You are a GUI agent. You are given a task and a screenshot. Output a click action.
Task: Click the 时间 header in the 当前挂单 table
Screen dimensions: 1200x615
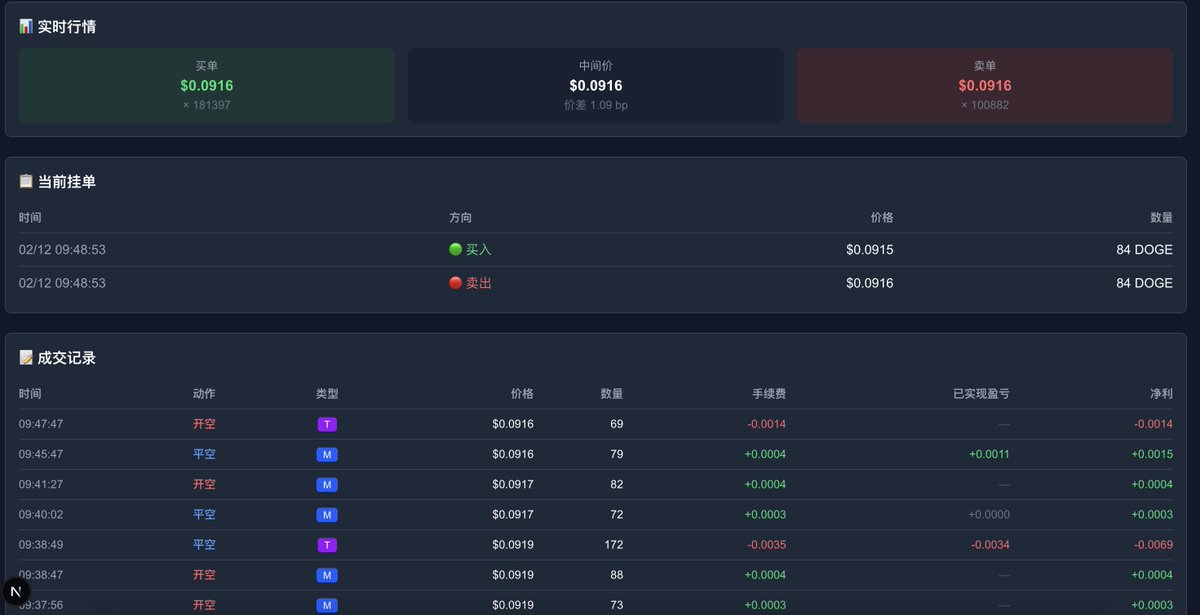point(30,217)
